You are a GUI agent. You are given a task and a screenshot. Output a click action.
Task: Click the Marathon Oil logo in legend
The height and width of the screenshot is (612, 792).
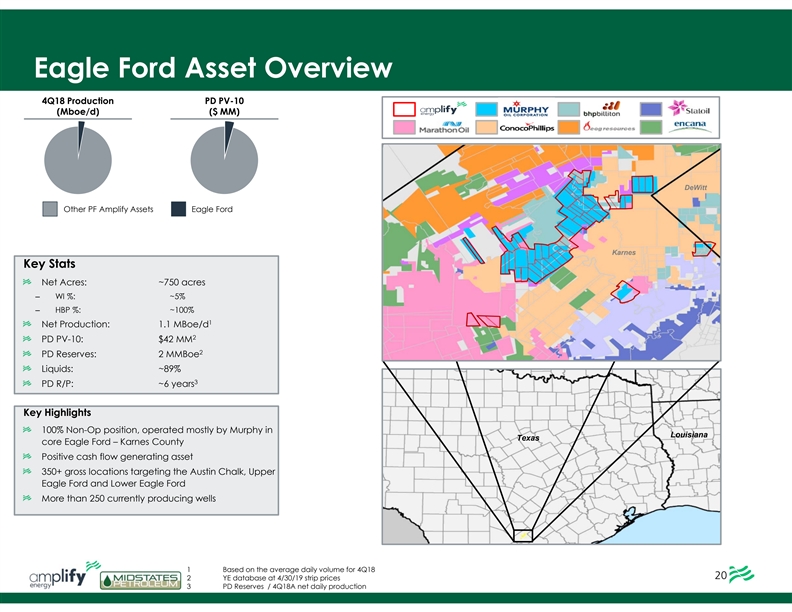coord(446,128)
